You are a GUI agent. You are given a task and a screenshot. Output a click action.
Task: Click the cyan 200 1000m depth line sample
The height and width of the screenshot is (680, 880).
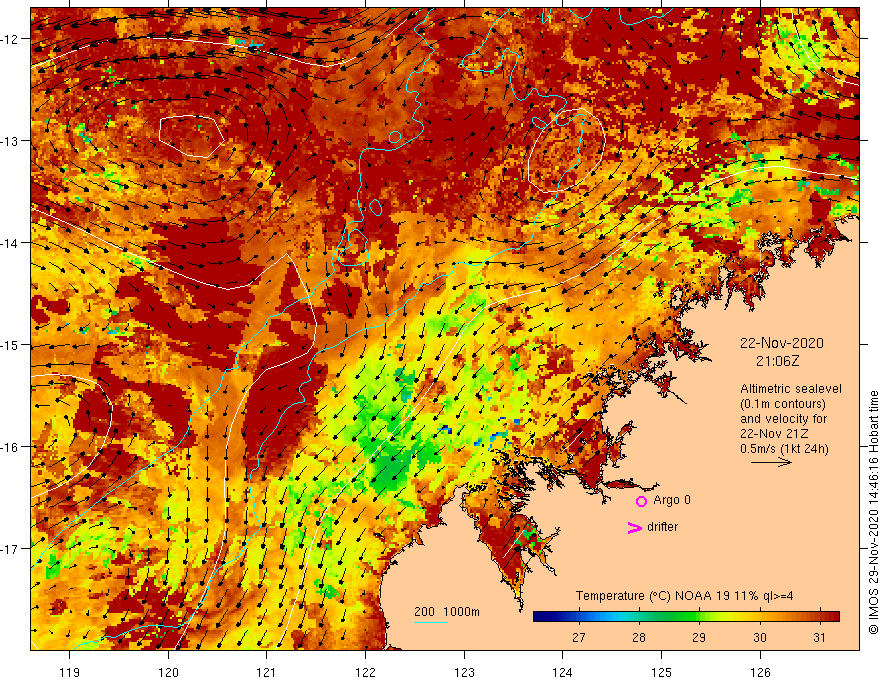click(x=430, y=622)
